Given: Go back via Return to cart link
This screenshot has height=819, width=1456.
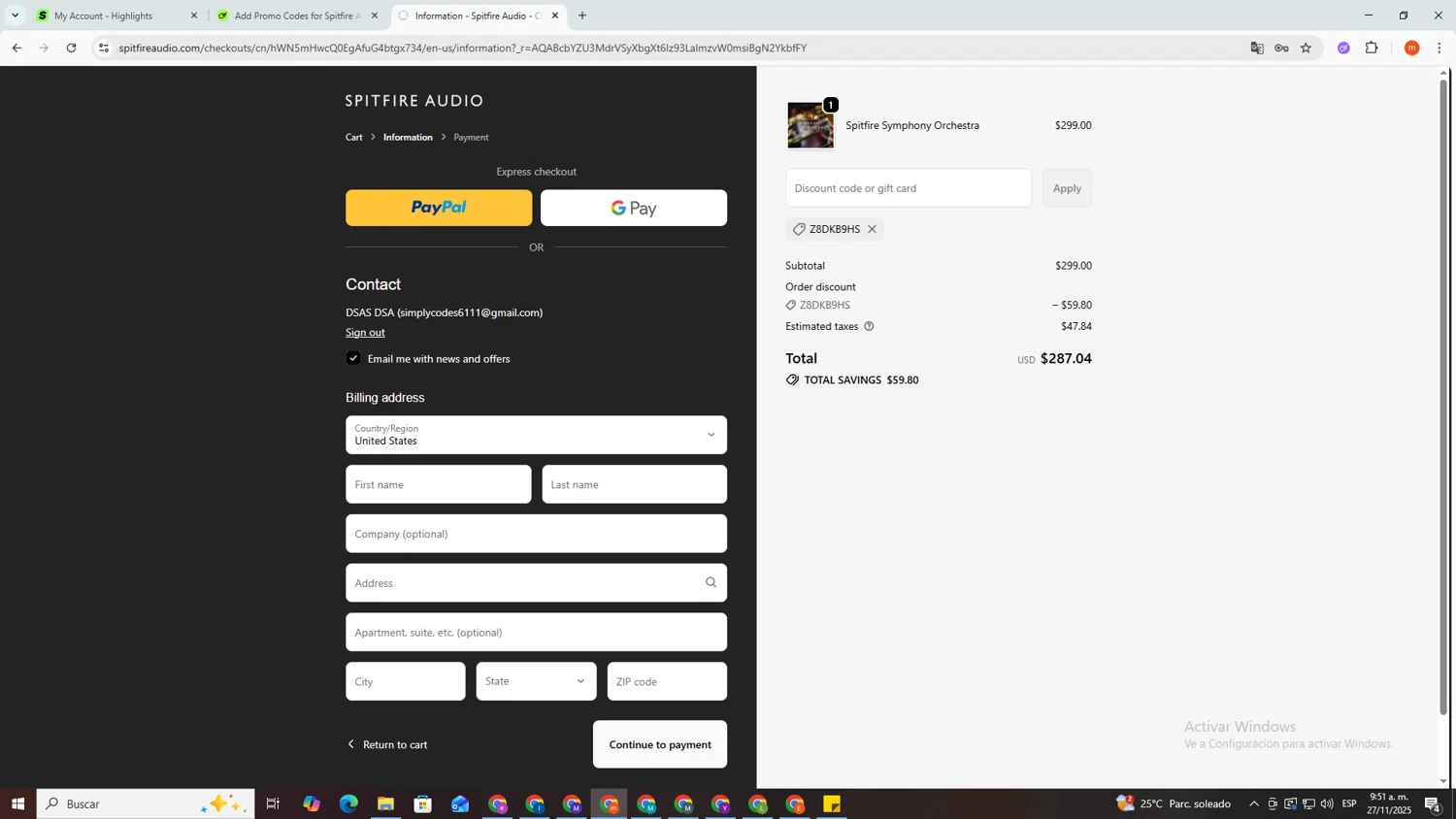Looking at the screenshot, I should [387, 744].
